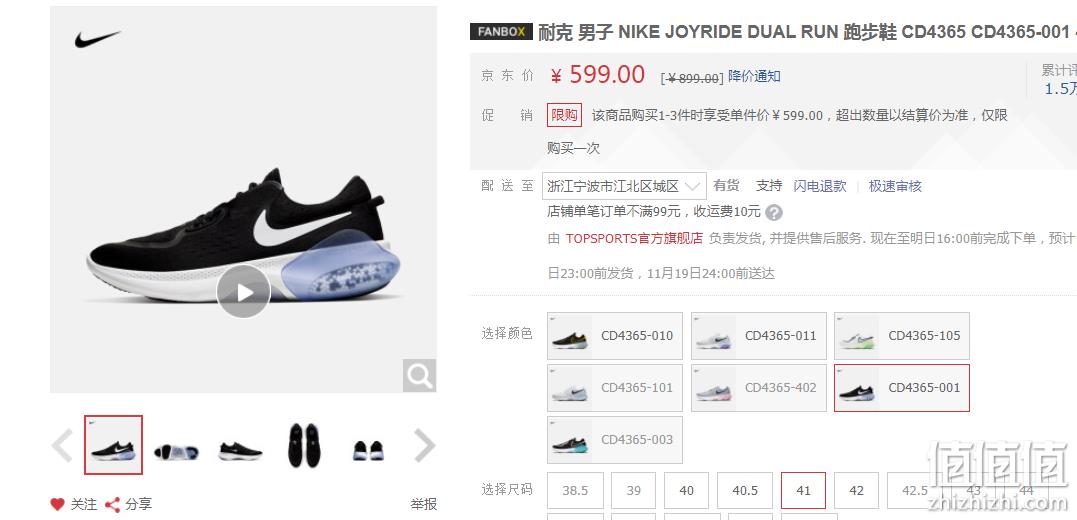This screenshot has width=1077, height=520.
Task: Click the heart icon to follow item
Action: click(58, 504)
